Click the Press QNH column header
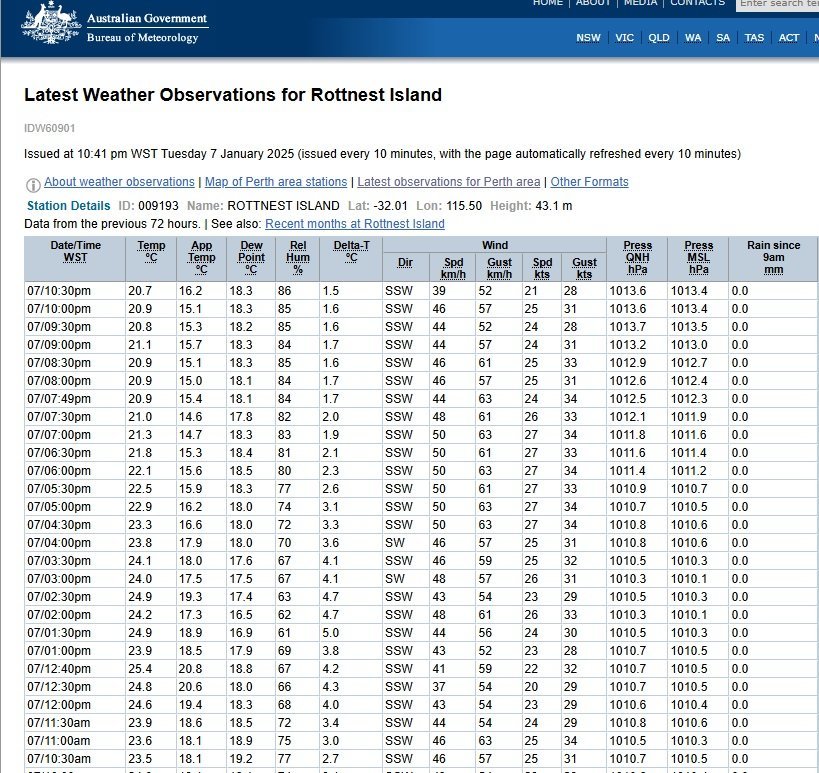The width and height of the screenshot is (819, 773). pyautogui.click(x=637, y=257)
